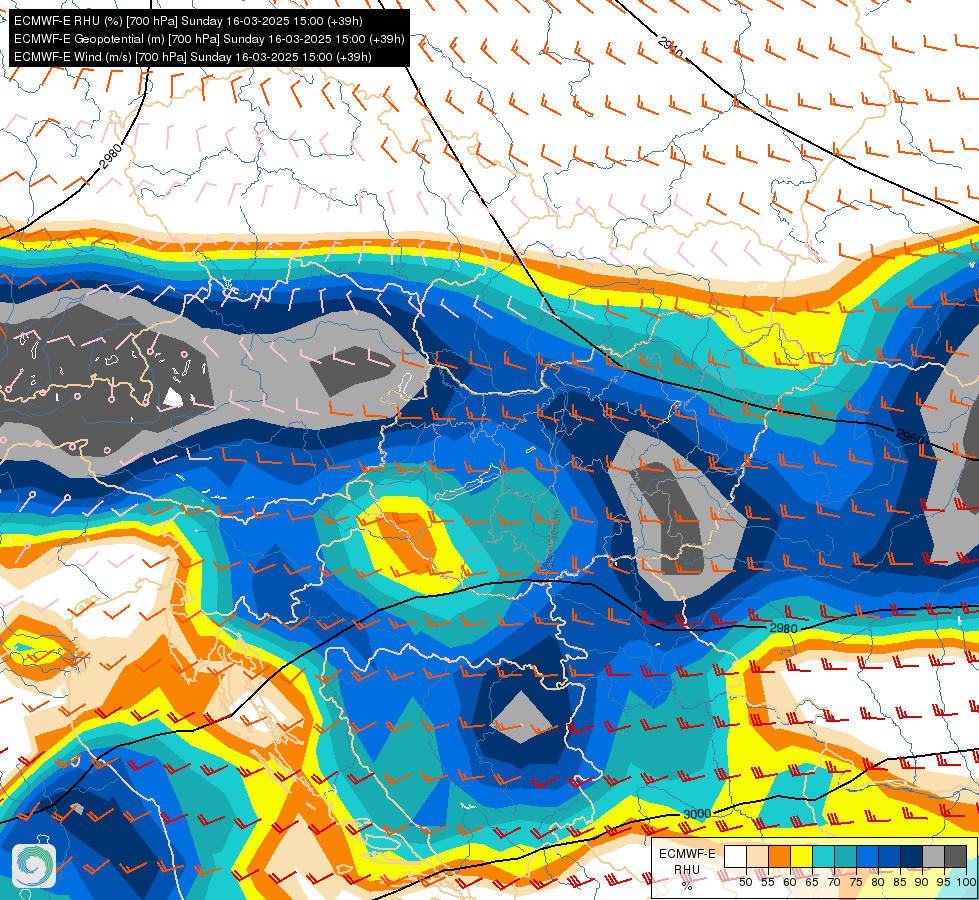This screenshot has height=900, width=979.
Task: Click the dark blue 80-85% legend swatch
Action: click(889, 856)
